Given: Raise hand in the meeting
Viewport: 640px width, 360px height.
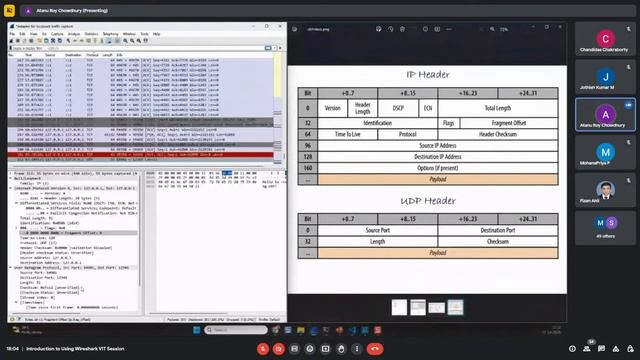Looking at the screenshot, I should tap(341, 349).
